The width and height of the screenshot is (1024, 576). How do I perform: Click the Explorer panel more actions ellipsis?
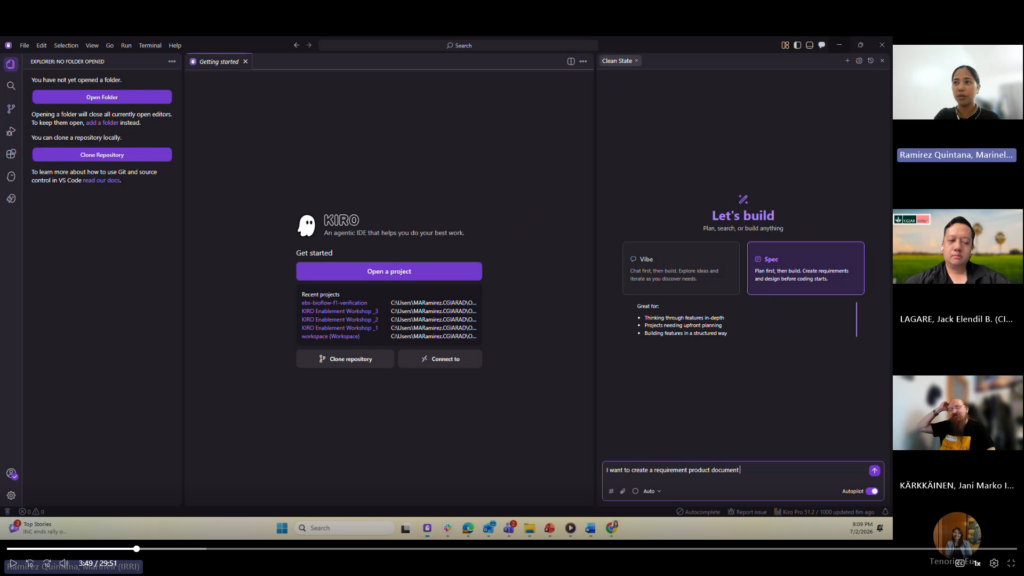pyautogui.click(x=172, y=61)
